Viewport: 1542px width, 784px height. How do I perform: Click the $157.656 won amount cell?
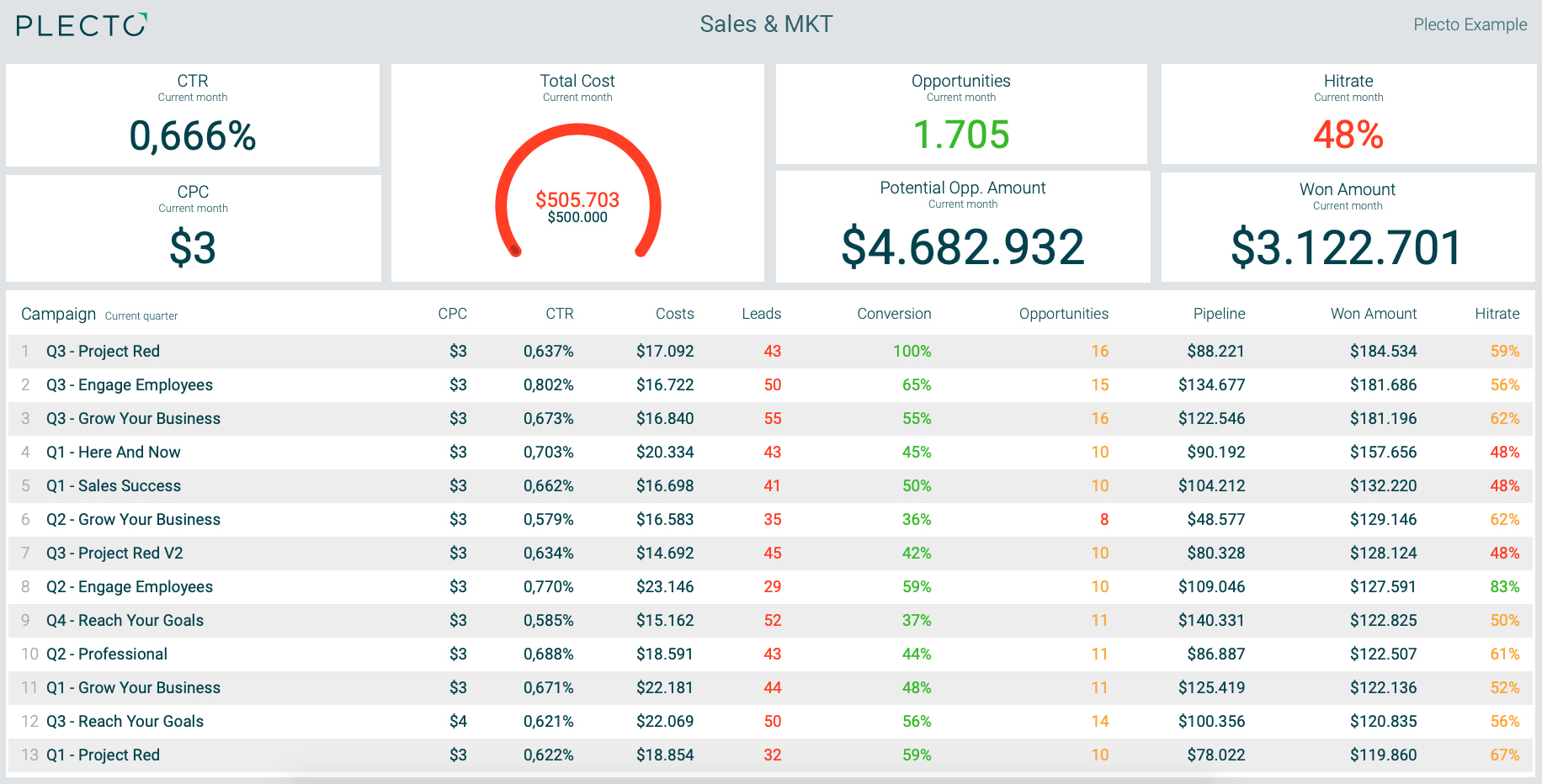(1383, 453)
